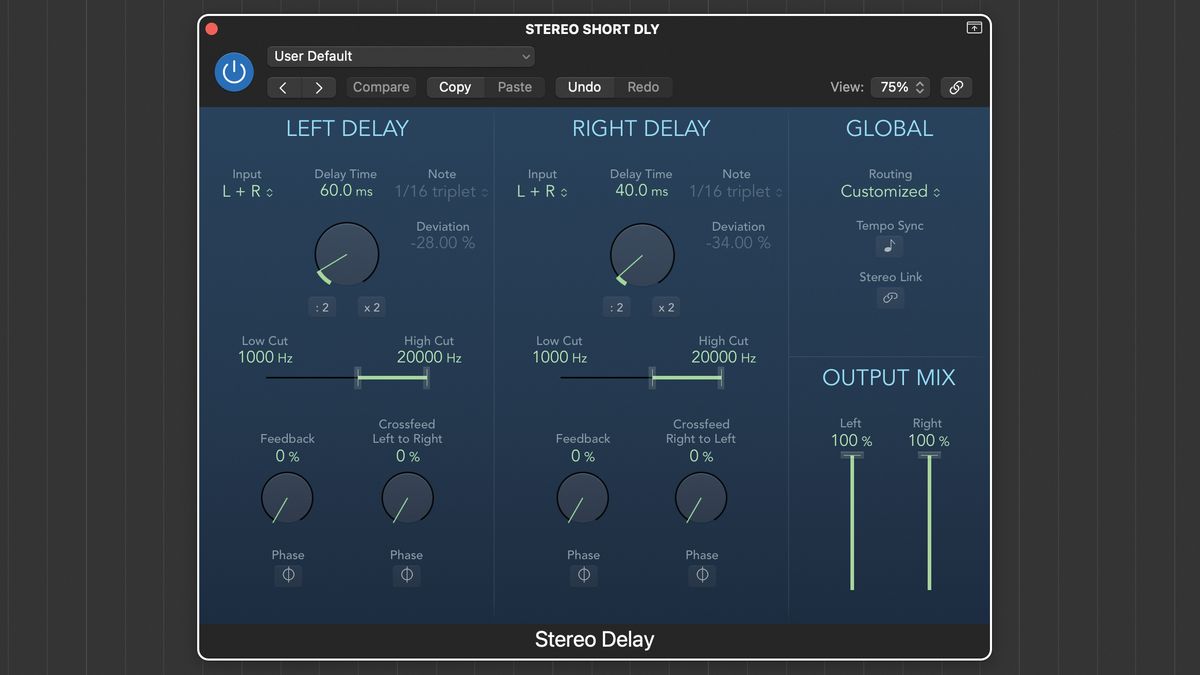This screenshot has height=675, width=1200.
Task: Click the Tempo Sync note icon
Action: click(889, 246)
